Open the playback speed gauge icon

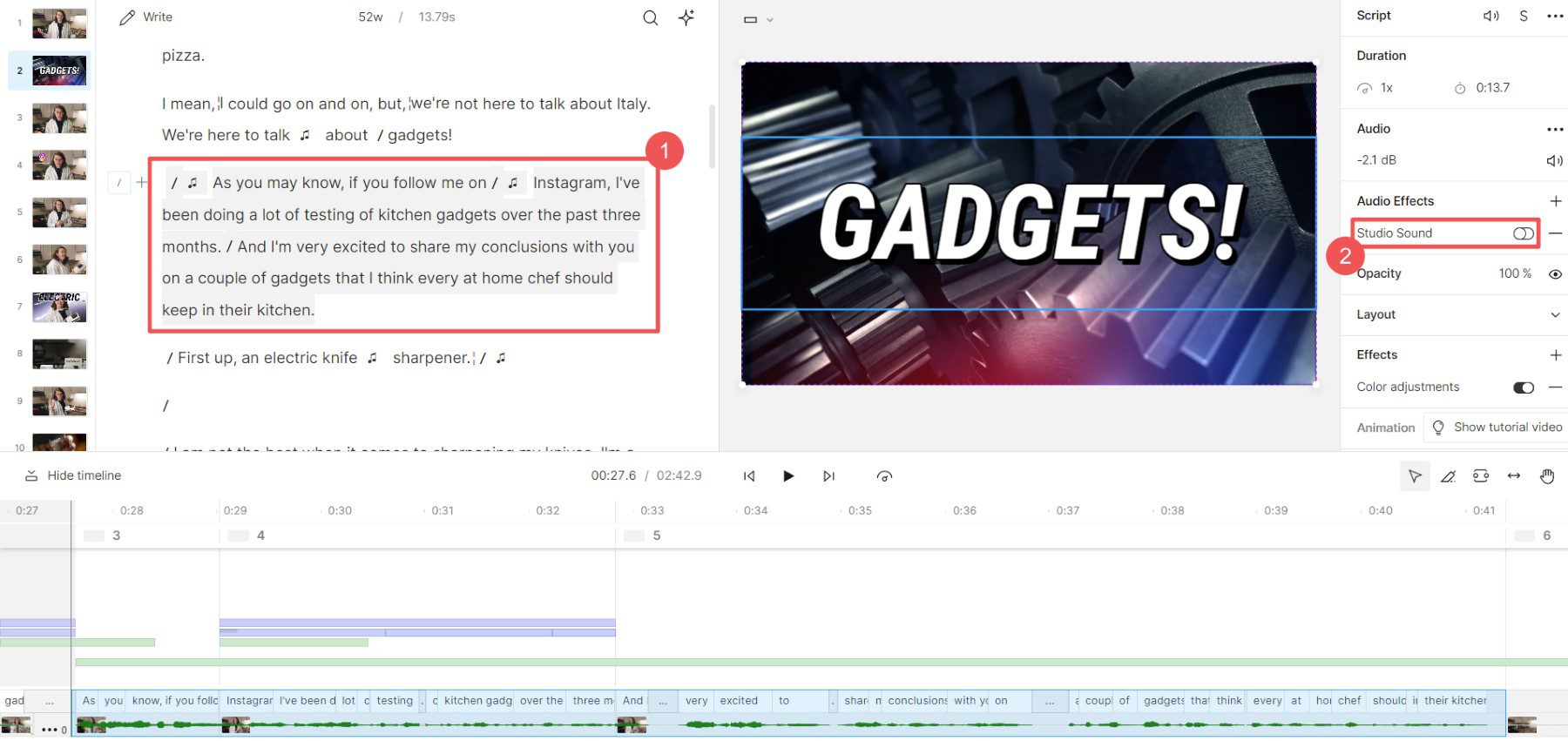click(884, 476)
